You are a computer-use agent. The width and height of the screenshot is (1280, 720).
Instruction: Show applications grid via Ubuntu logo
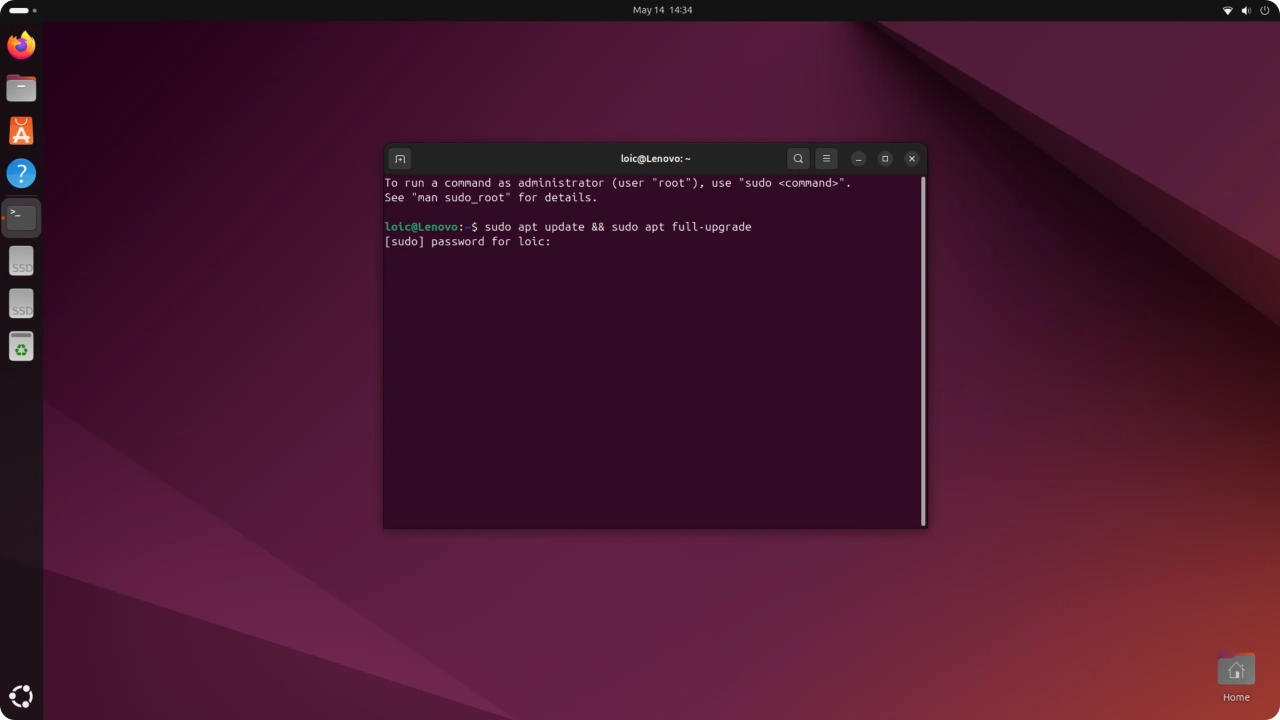pyautogui.click(x=21, y=696)
